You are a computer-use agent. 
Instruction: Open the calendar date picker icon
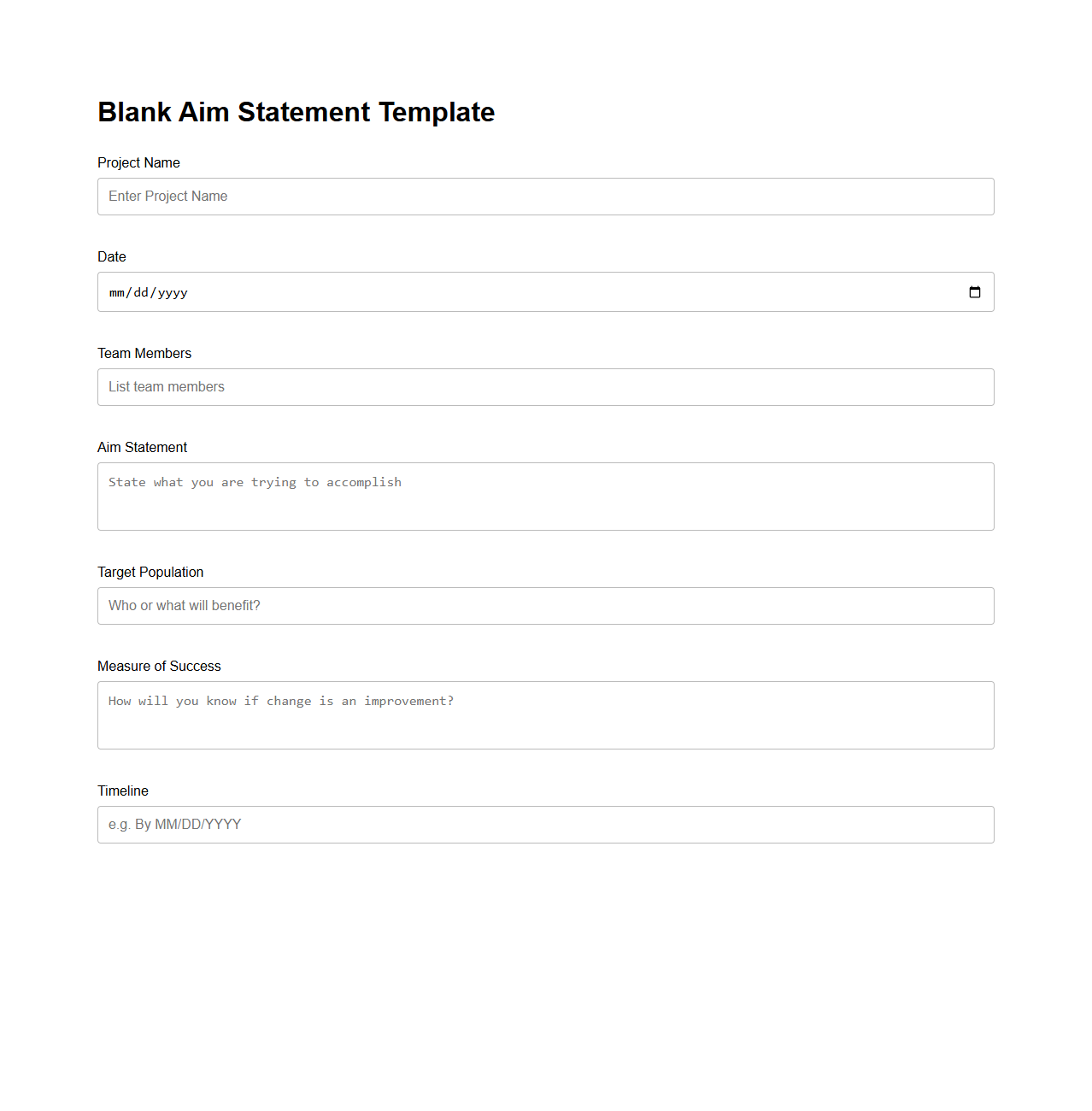click(975, 291)
